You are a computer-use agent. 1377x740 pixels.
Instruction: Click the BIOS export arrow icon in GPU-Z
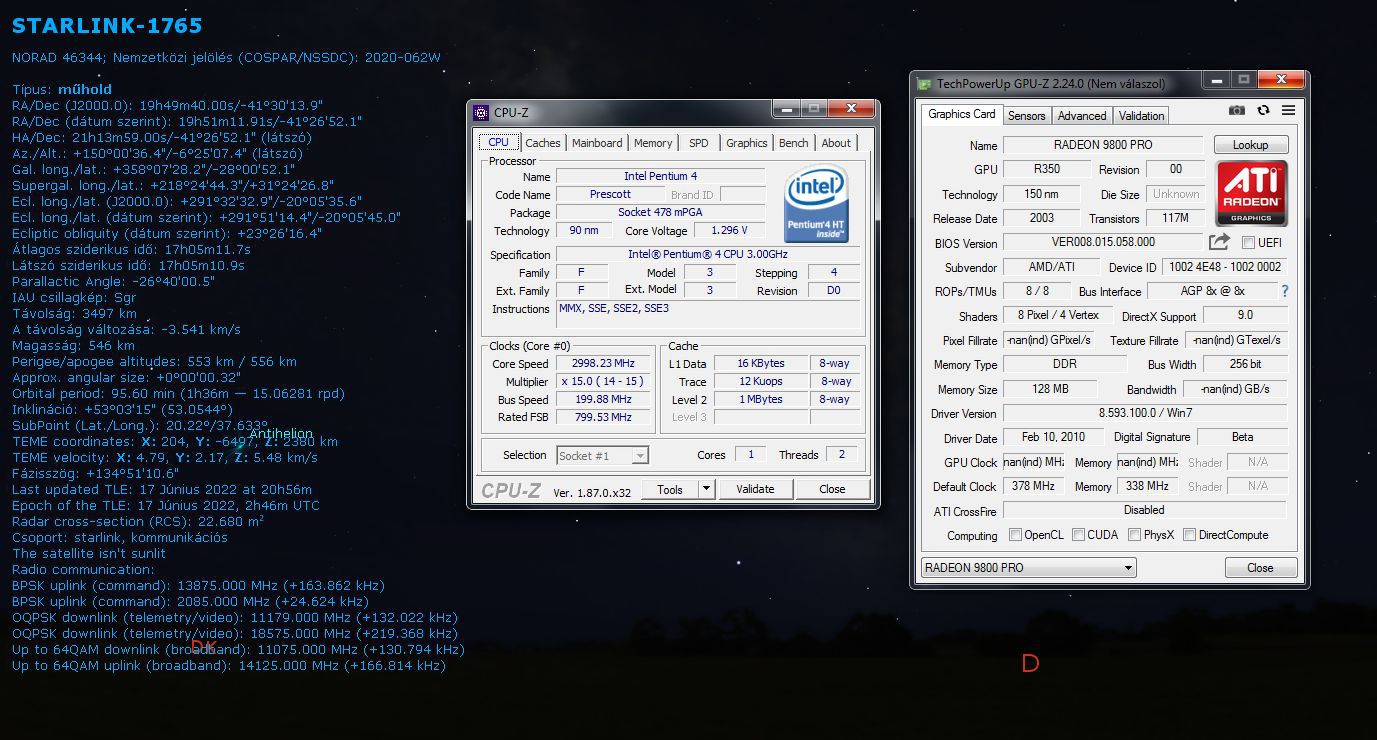click(x=1219, y=242)
